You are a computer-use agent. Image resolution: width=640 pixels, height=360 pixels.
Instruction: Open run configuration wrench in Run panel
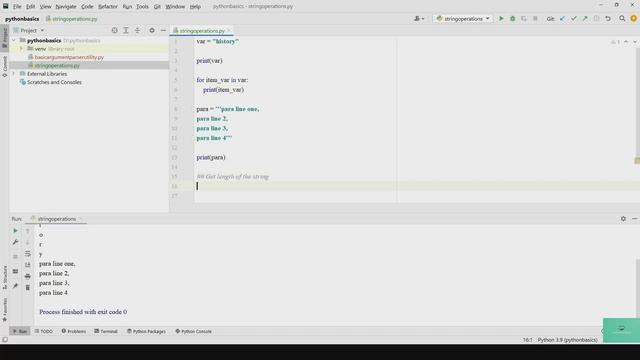pos(16,242)
